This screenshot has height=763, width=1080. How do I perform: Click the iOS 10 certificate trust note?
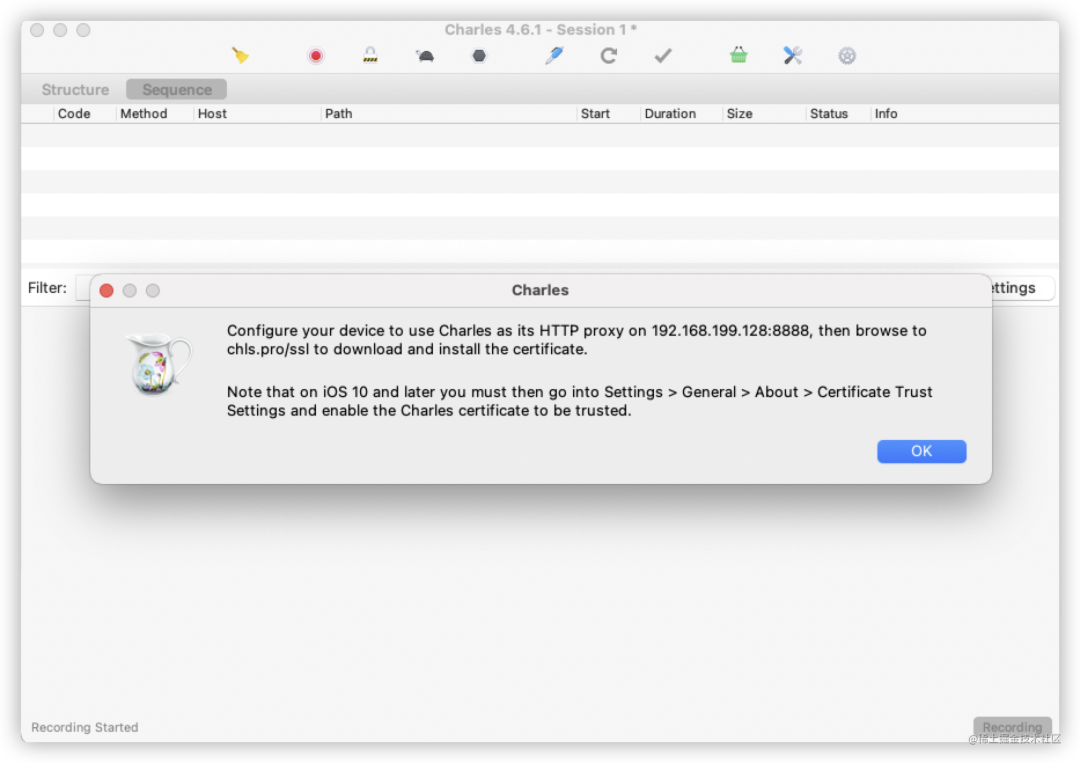(x=579, y=401)
